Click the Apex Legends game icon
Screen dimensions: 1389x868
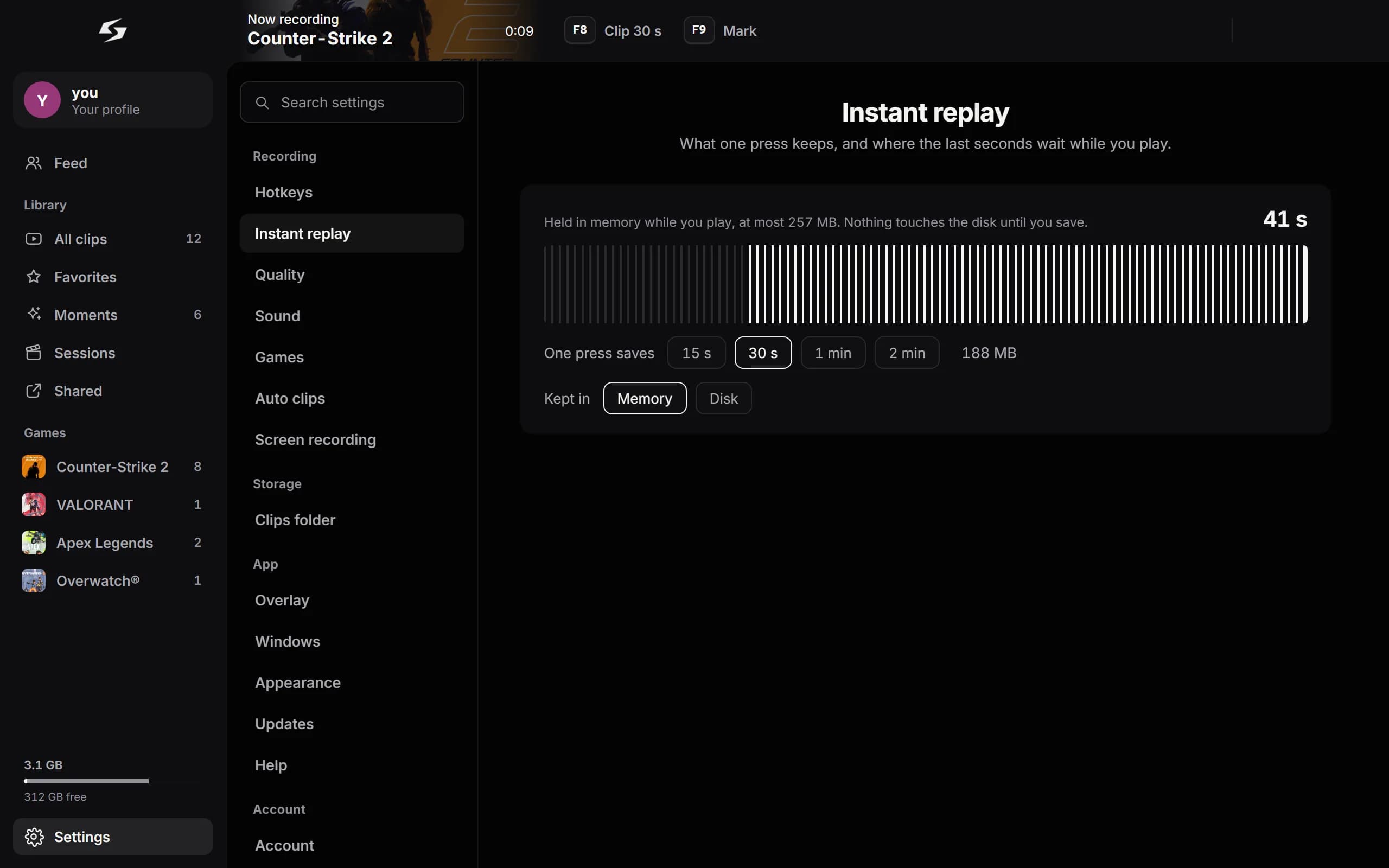point(33,542)
